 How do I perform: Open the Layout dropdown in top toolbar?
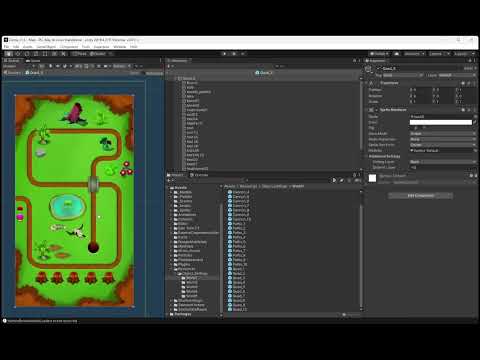coord(464,54)
